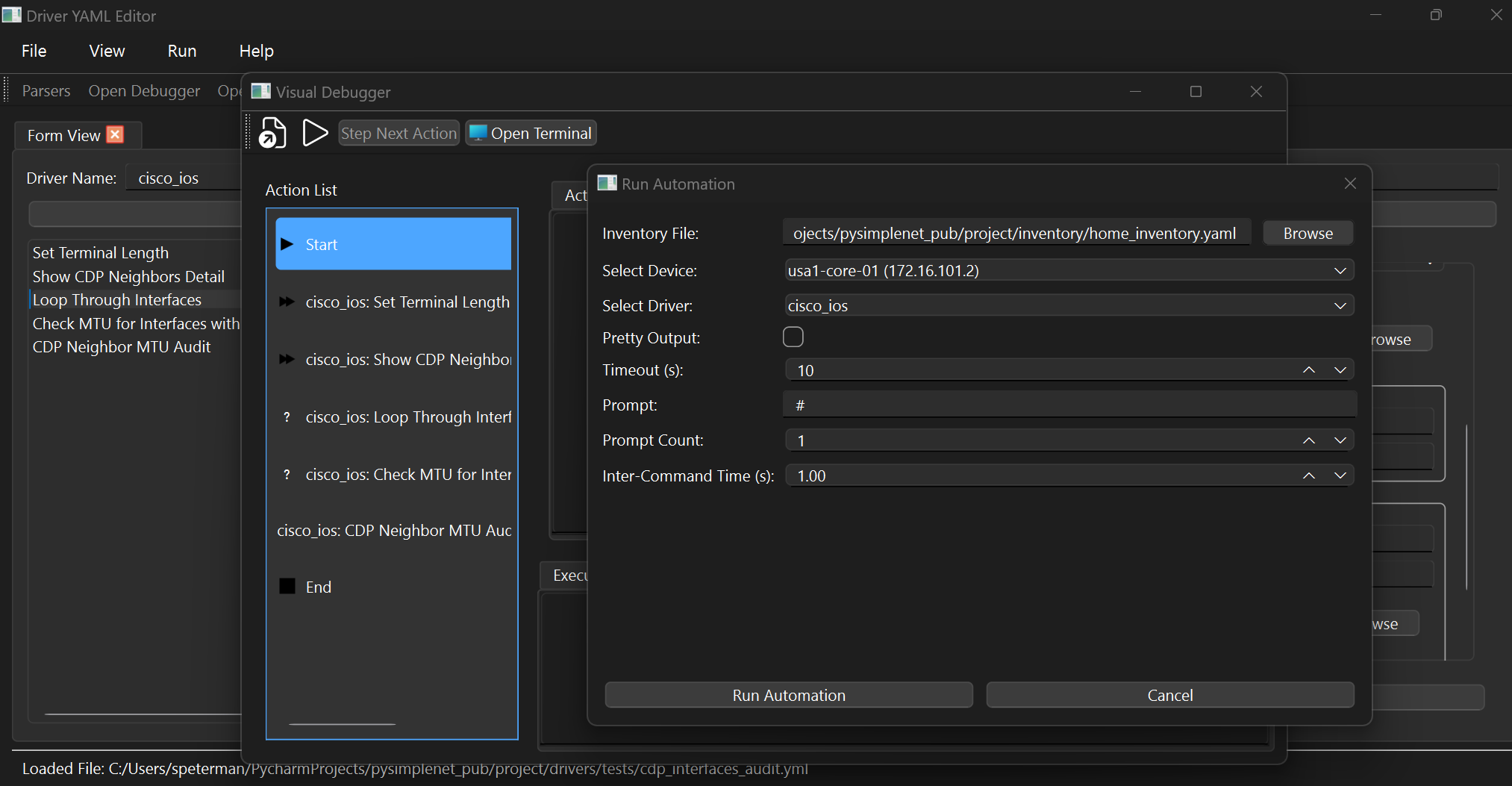Select cisco_ios: Set Terminal Length action

(393, 302)
